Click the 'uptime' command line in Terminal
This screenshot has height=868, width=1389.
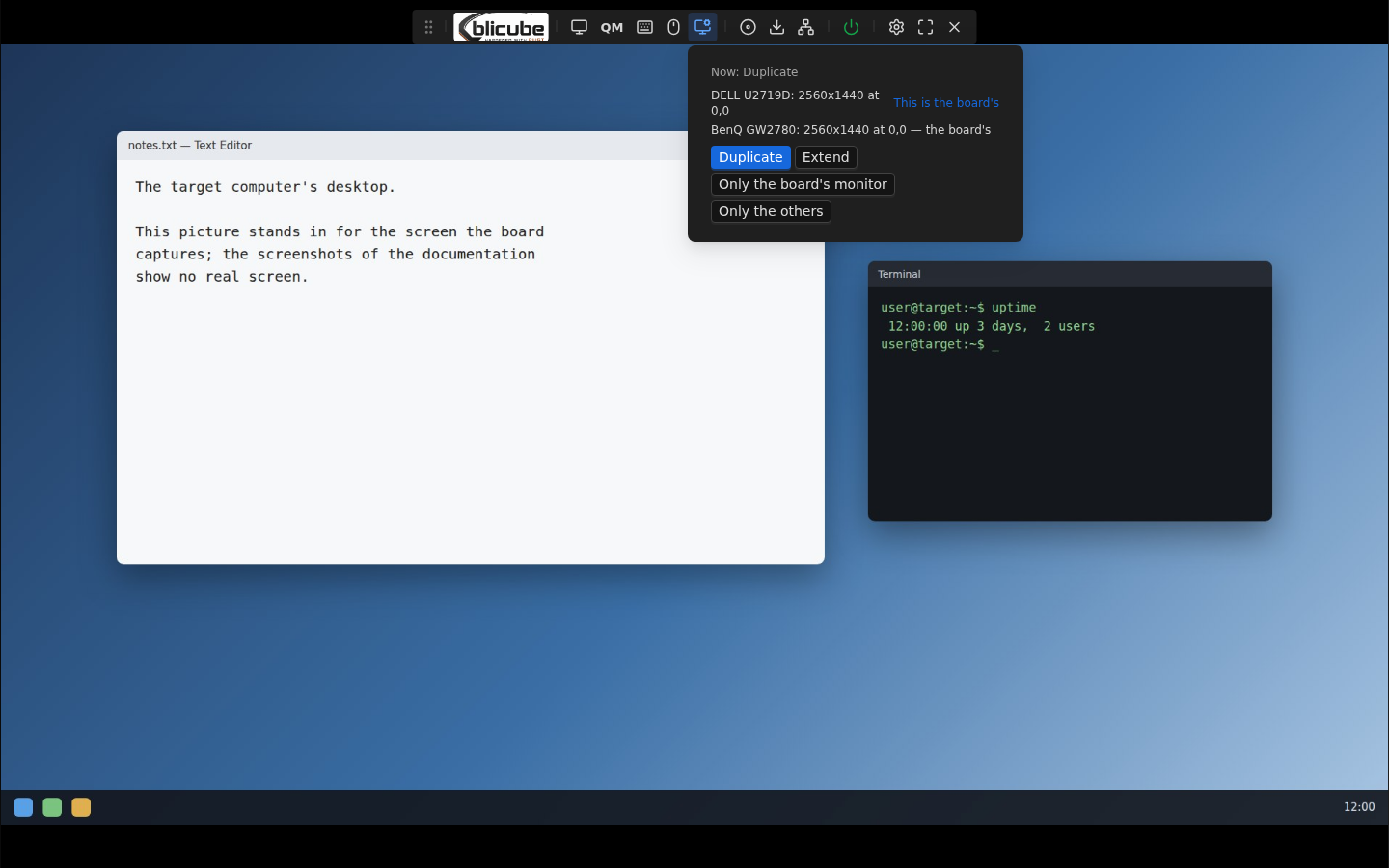tap(959, 308)
